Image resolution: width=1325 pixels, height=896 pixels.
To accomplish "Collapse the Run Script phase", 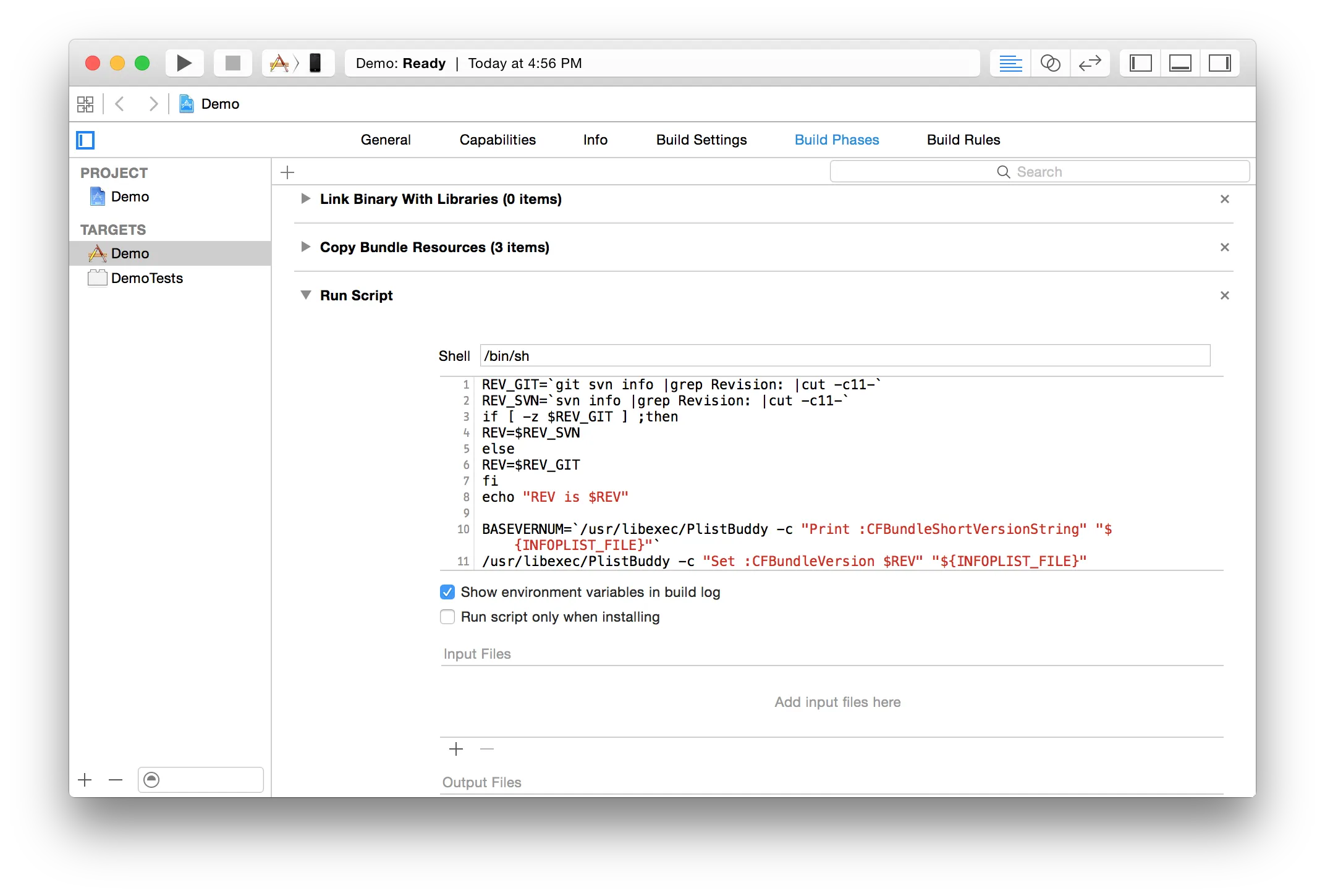I will (305, 295).
